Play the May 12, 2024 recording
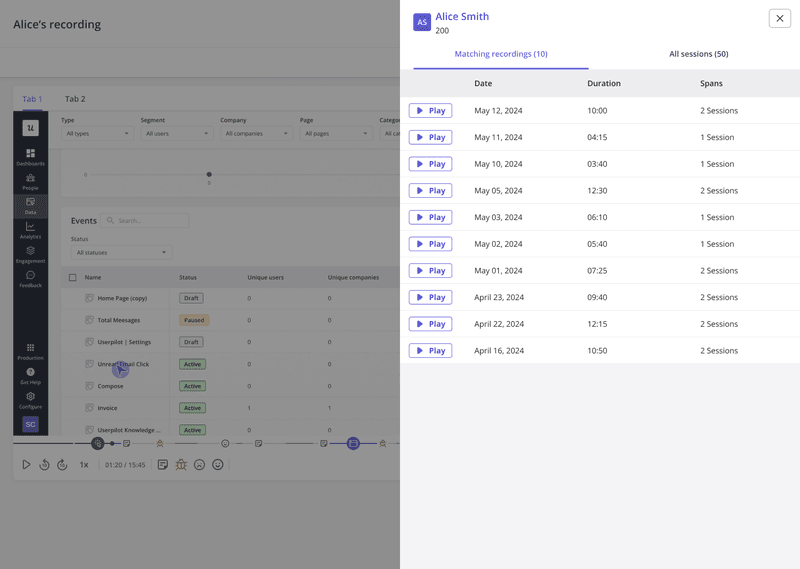 pos(430,111)
